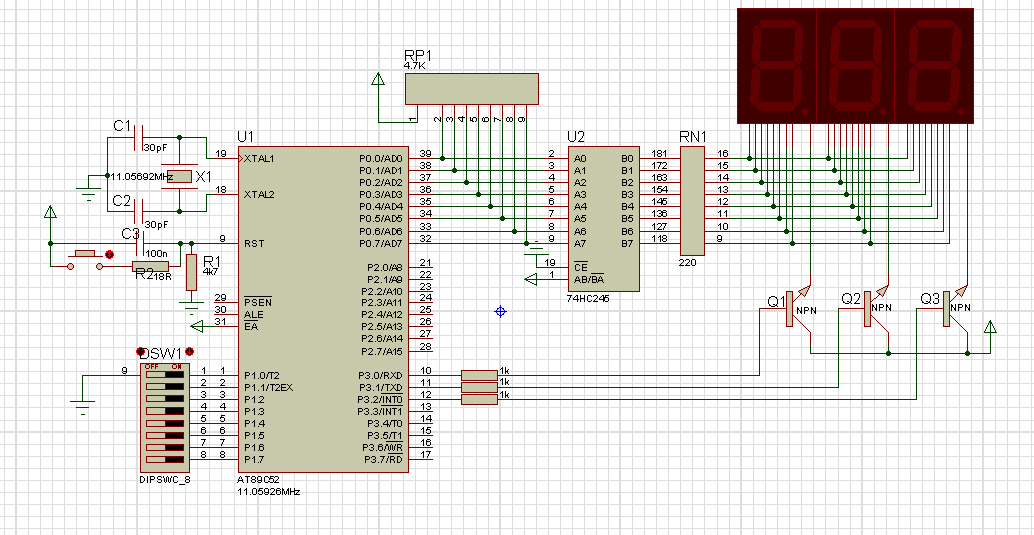This screenshot has width=1034, height=535.
Task: Toggle DSW1 switch 7 on P1.6
Action: click(165, 447)
